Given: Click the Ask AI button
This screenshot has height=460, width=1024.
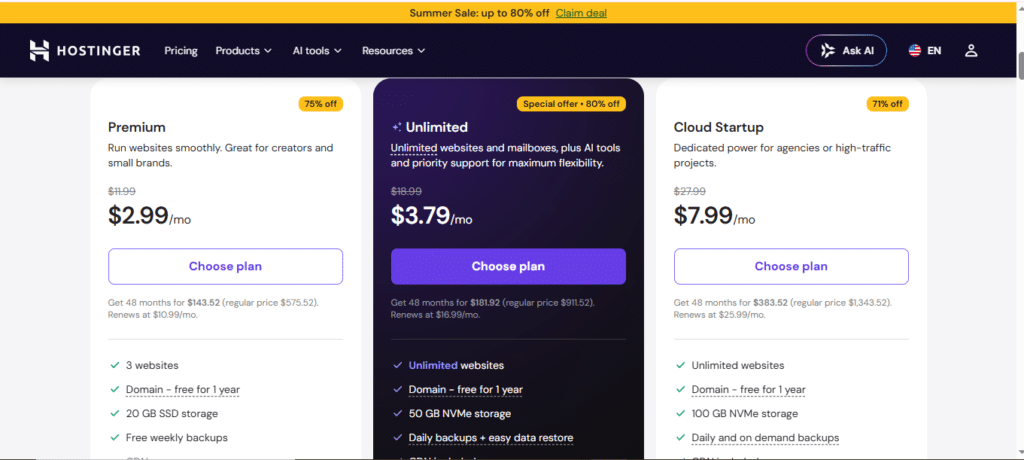Looking at the screenshot, I should 846,50.
